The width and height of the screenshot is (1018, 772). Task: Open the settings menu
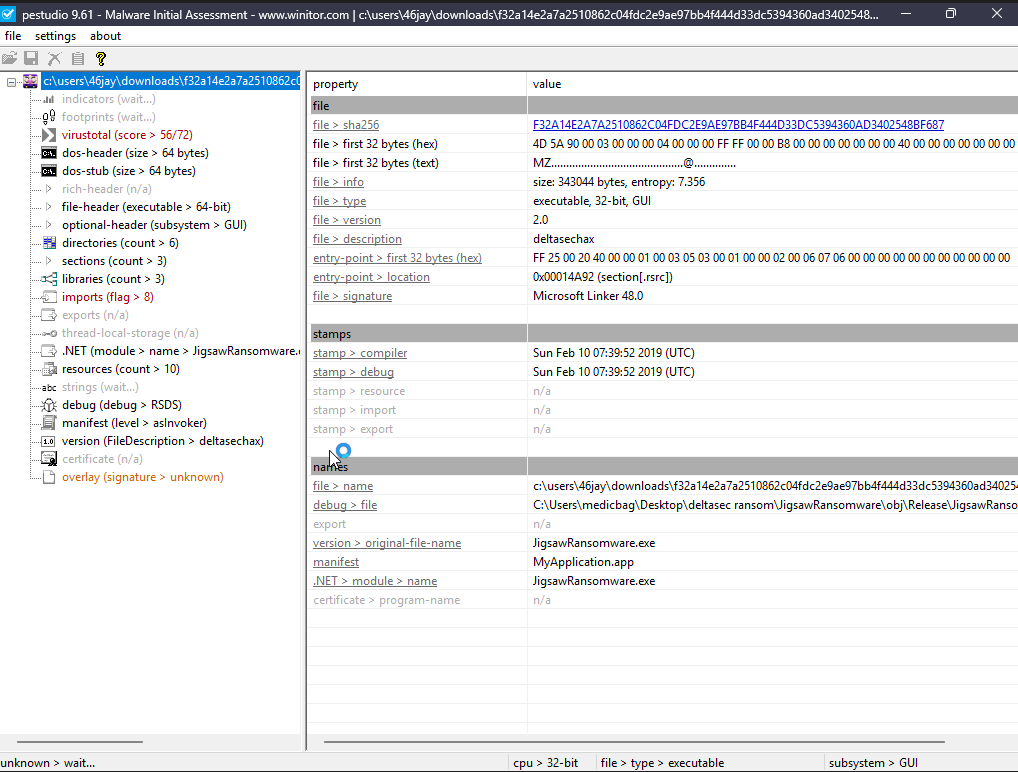click(x=55, y=36)
